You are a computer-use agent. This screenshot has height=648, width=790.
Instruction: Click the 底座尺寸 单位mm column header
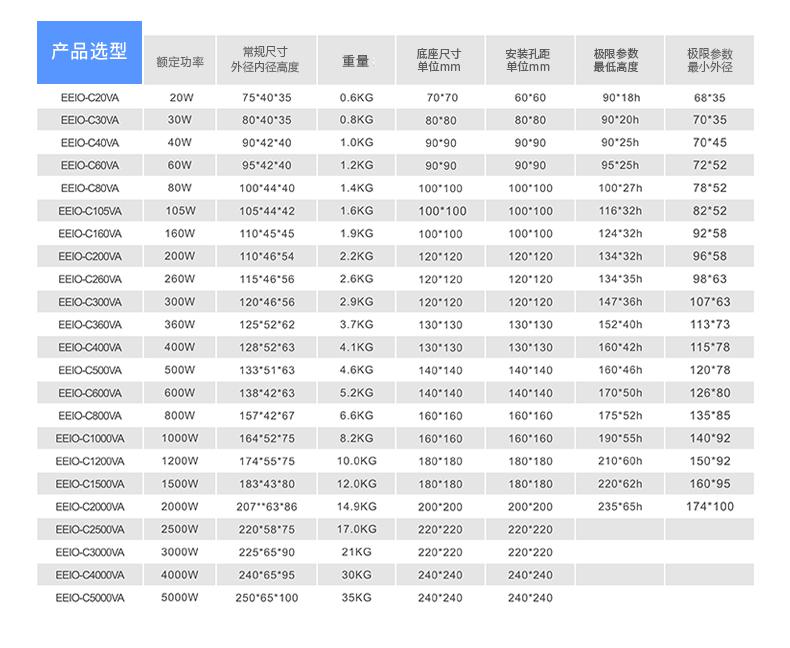point(440,60)
